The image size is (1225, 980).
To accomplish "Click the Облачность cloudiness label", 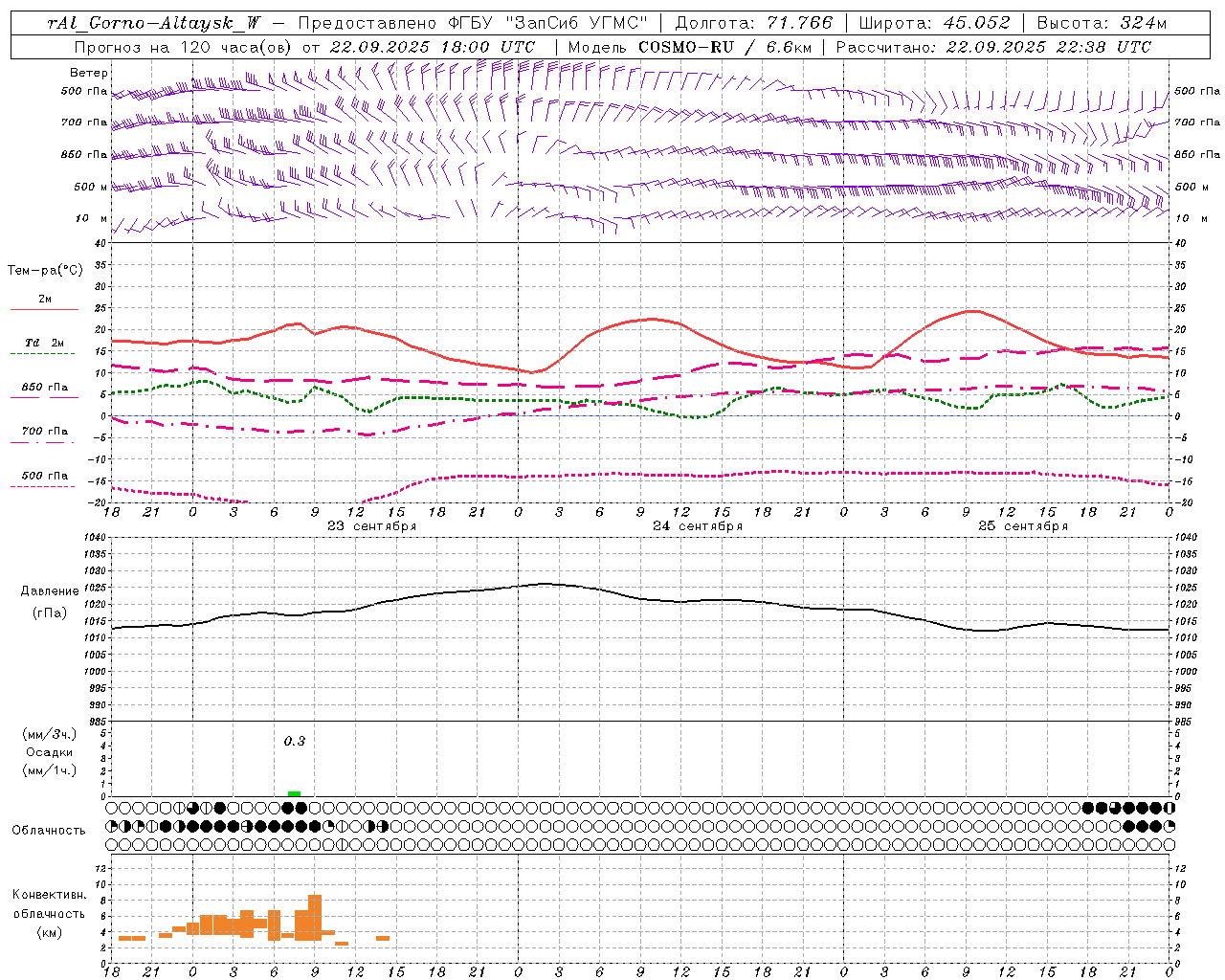I will (49, 831).
